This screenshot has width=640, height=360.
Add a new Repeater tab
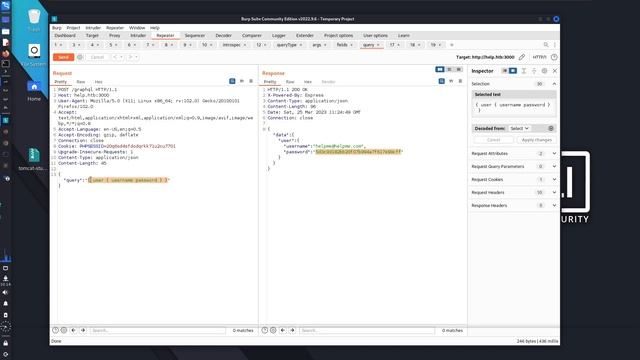451,45
